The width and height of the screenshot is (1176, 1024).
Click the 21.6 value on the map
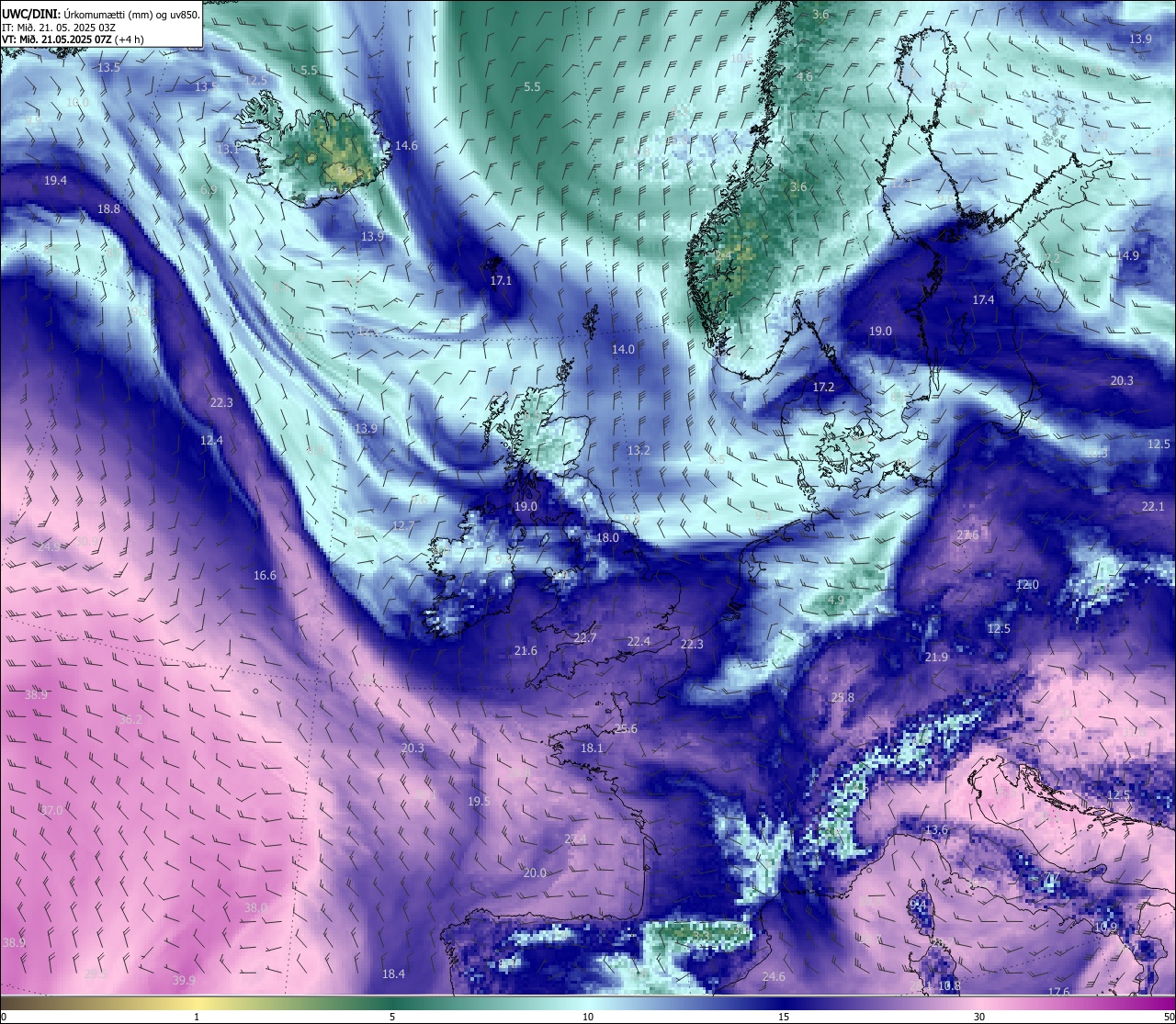click(526, 651)
